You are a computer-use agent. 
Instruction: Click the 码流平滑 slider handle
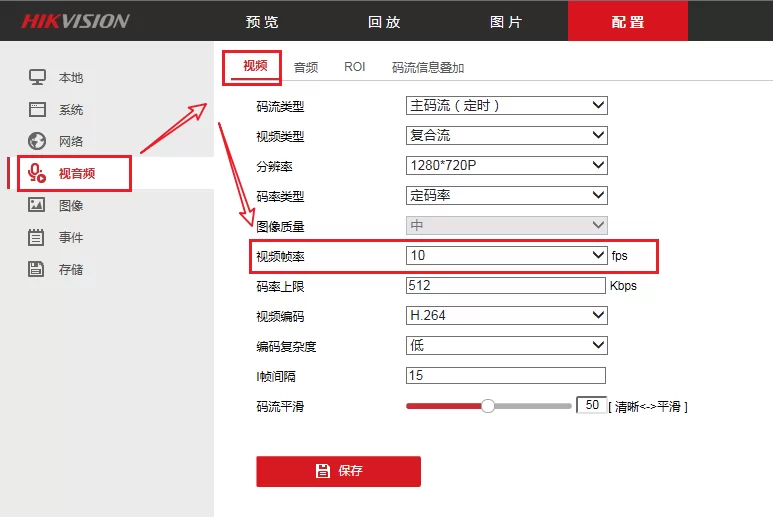pos(488,406)
